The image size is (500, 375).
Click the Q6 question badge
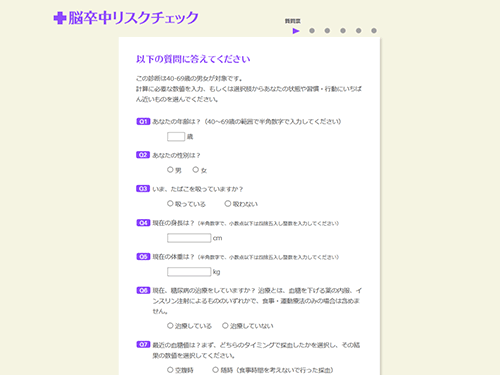pyautogui.click(x=143, y=290)
